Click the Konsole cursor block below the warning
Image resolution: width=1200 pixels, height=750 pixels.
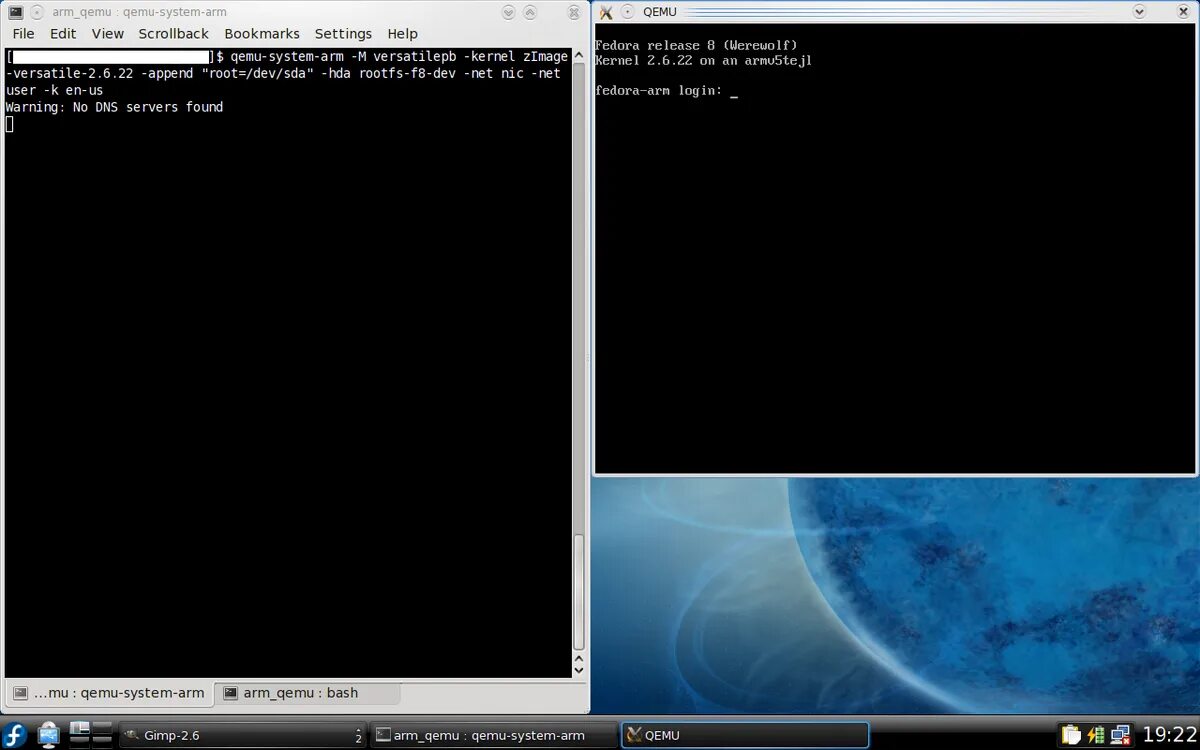click(10, 124)
